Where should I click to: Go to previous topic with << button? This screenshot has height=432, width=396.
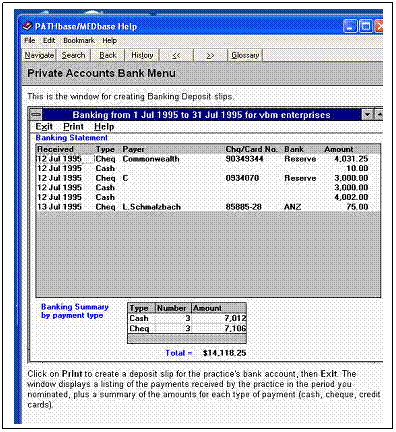(x=176, y=55)
